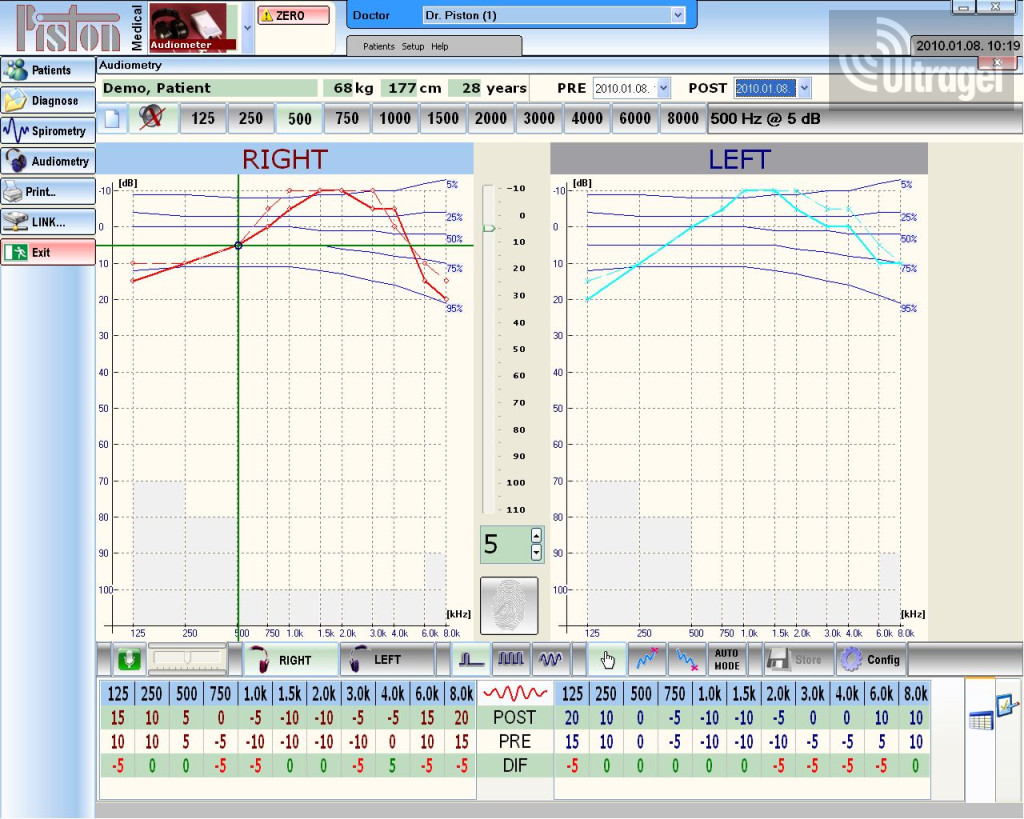The image size is (1024, 819).
Task: Toggle the RIGHT ear selection
Action: coord(283,660)
